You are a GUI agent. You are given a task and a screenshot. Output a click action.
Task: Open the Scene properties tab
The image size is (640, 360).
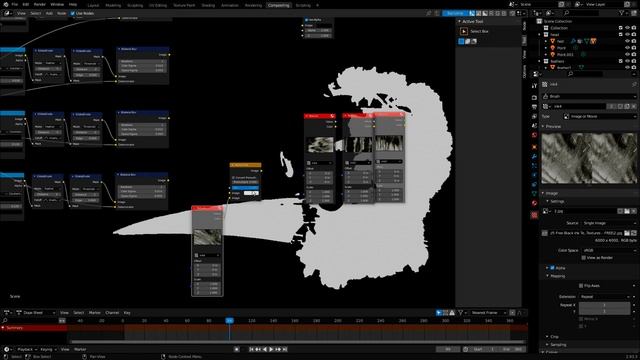[534, 126]
